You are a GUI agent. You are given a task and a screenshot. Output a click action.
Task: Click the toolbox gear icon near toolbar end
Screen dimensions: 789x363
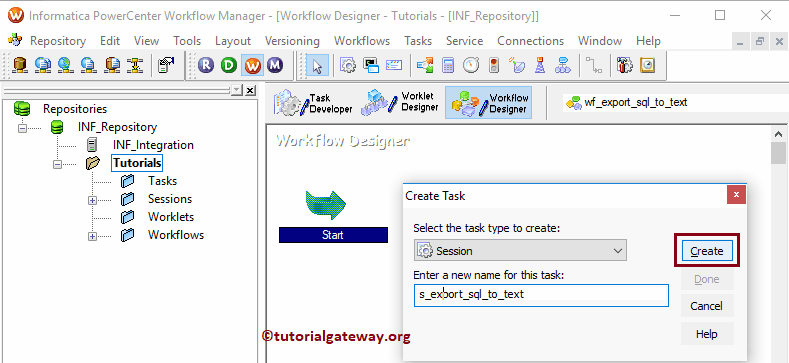point(624,65)
